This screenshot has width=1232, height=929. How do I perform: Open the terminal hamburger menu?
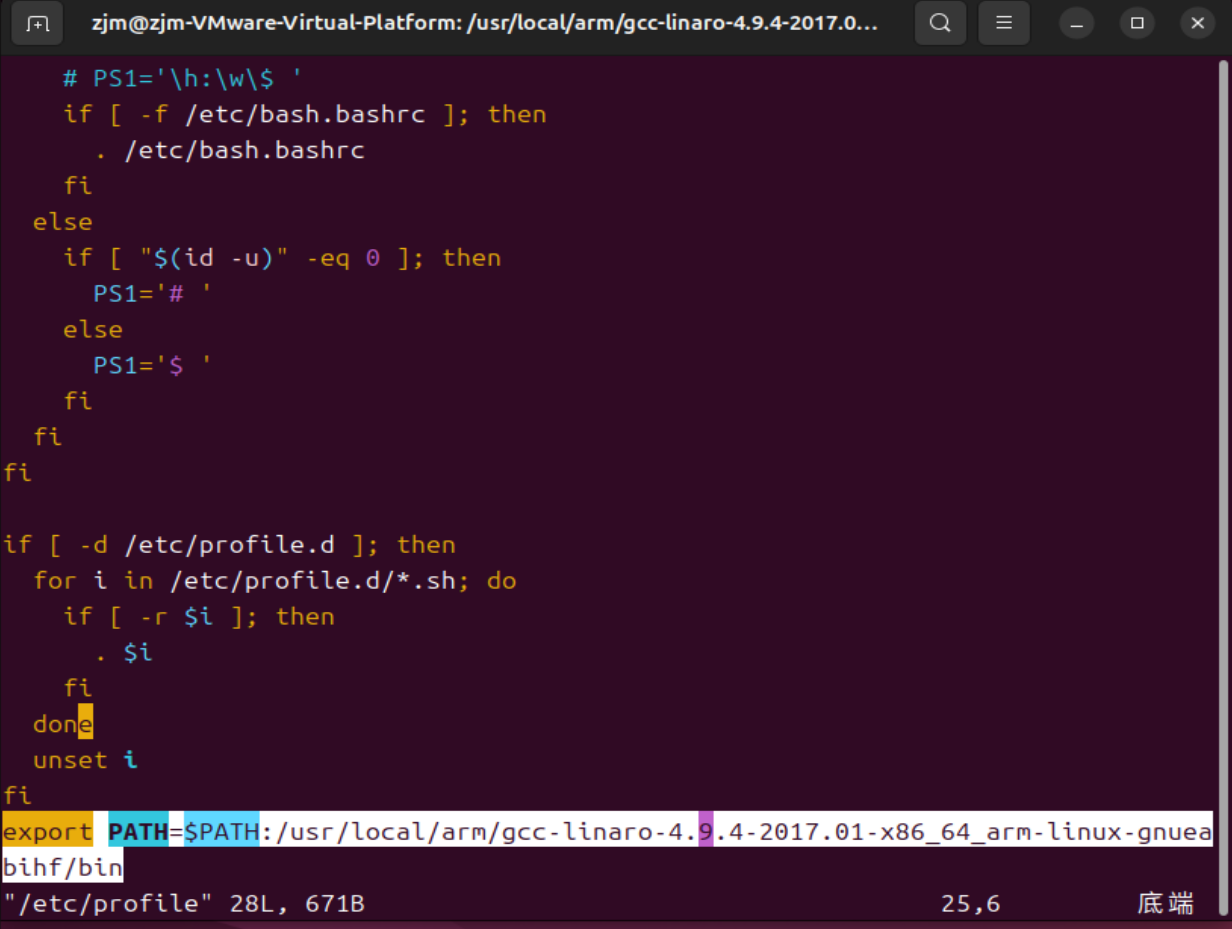pos(1003,22)
